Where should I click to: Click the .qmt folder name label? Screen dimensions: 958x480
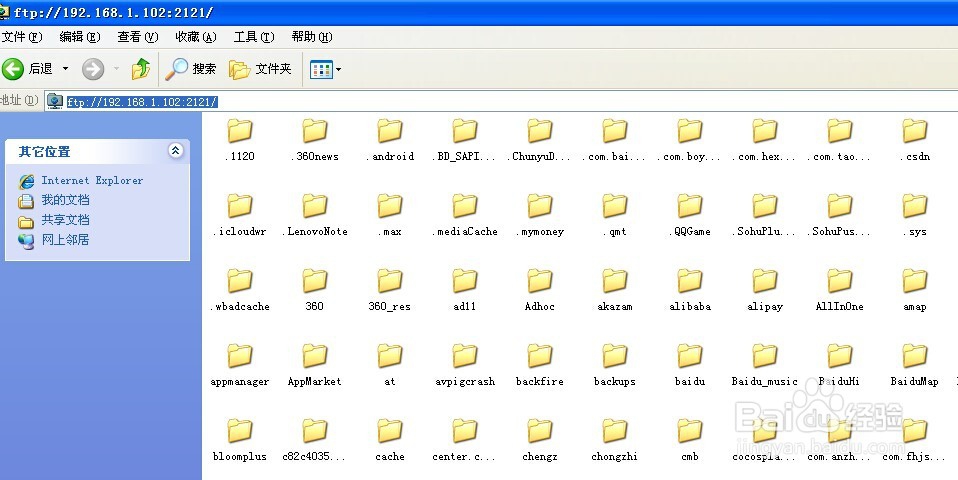click(x=615, y=232)
